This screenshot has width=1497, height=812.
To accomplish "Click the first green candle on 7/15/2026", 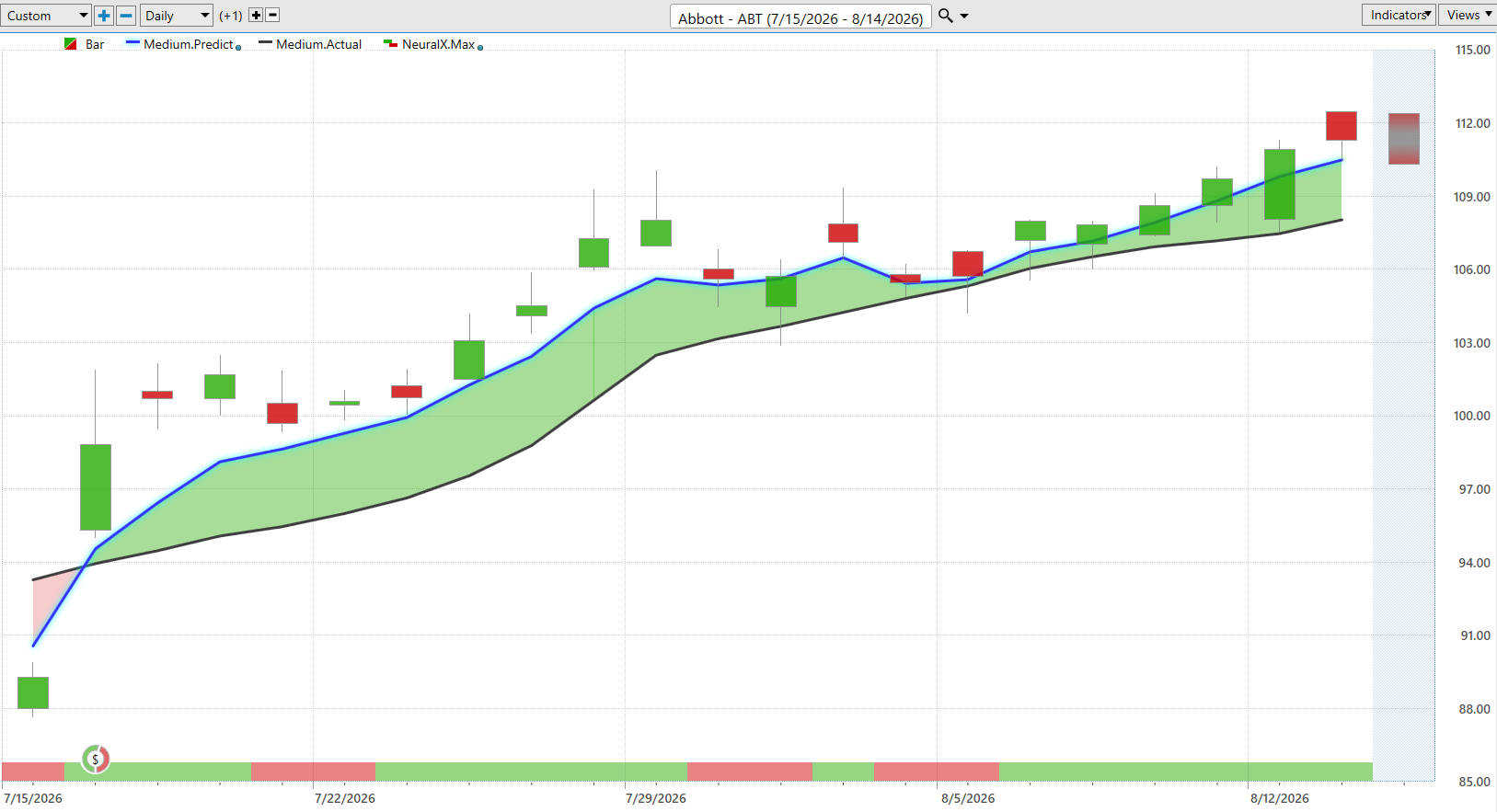I will point(33,692).
